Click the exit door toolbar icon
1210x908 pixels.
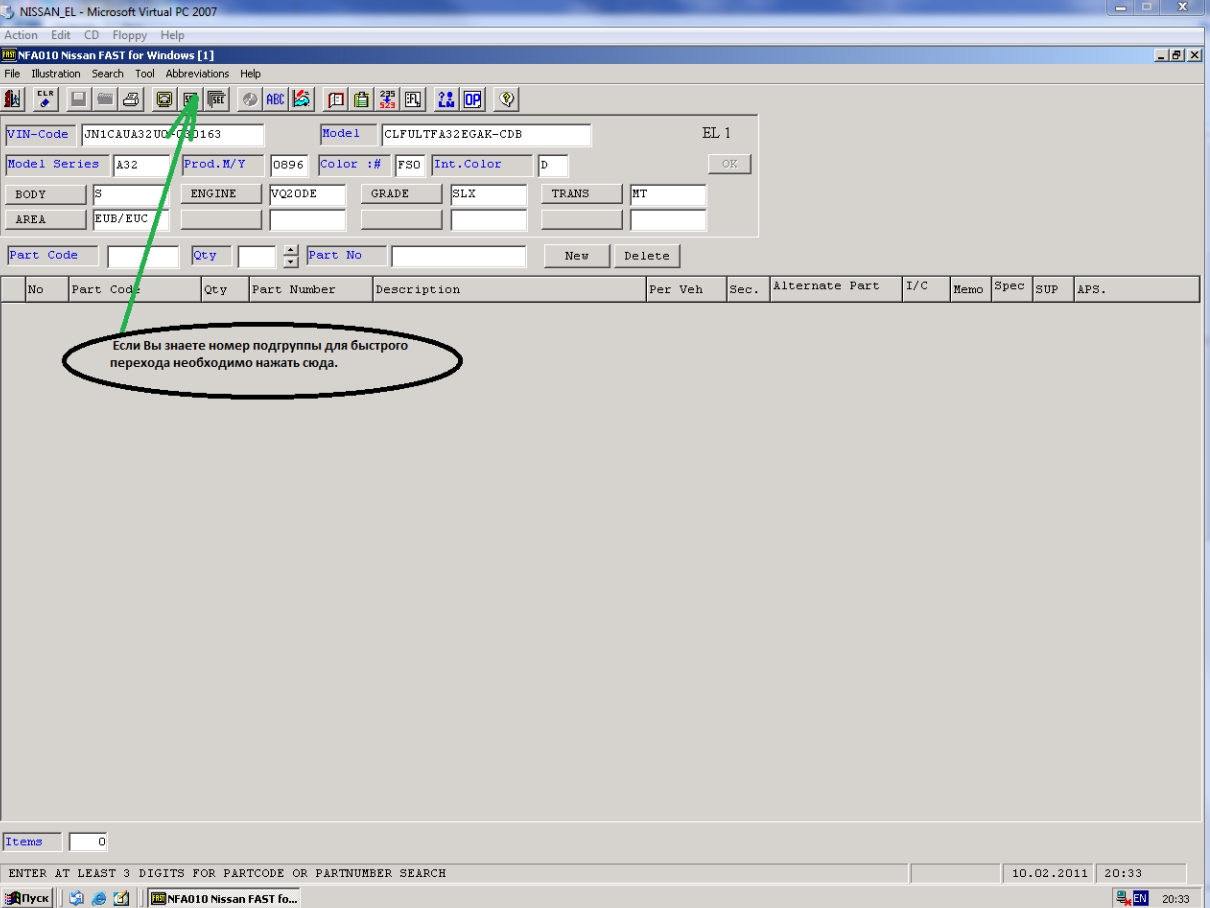tap(14, 99)
